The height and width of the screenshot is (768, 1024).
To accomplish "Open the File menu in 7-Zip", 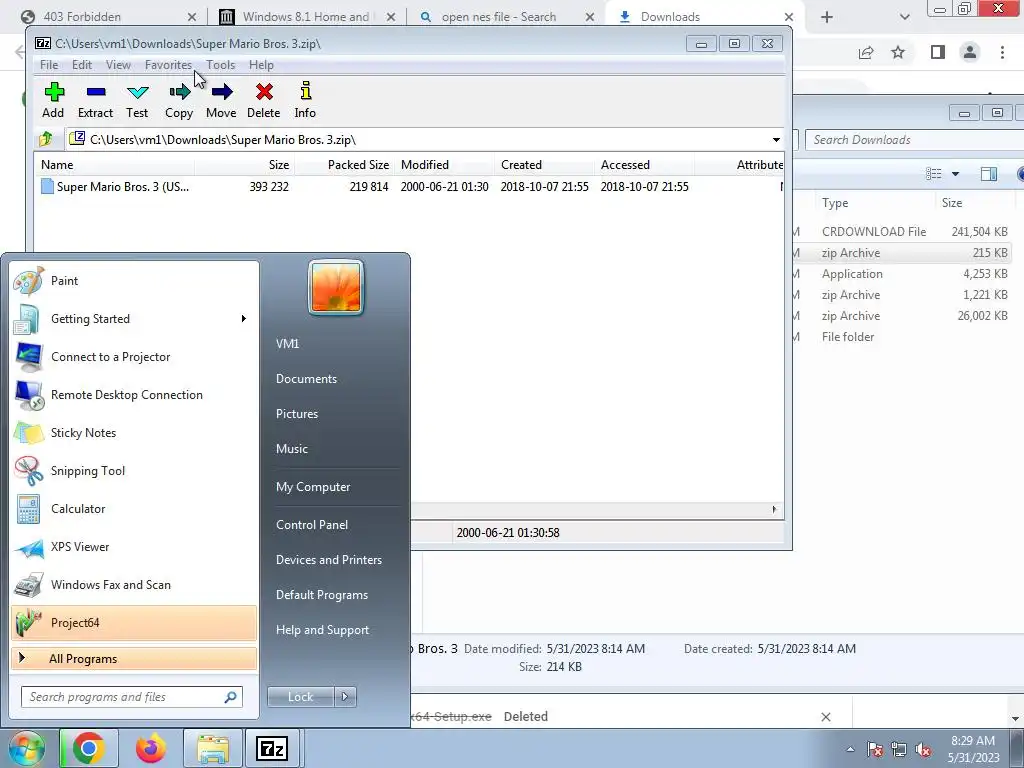I will coord(49,65).
